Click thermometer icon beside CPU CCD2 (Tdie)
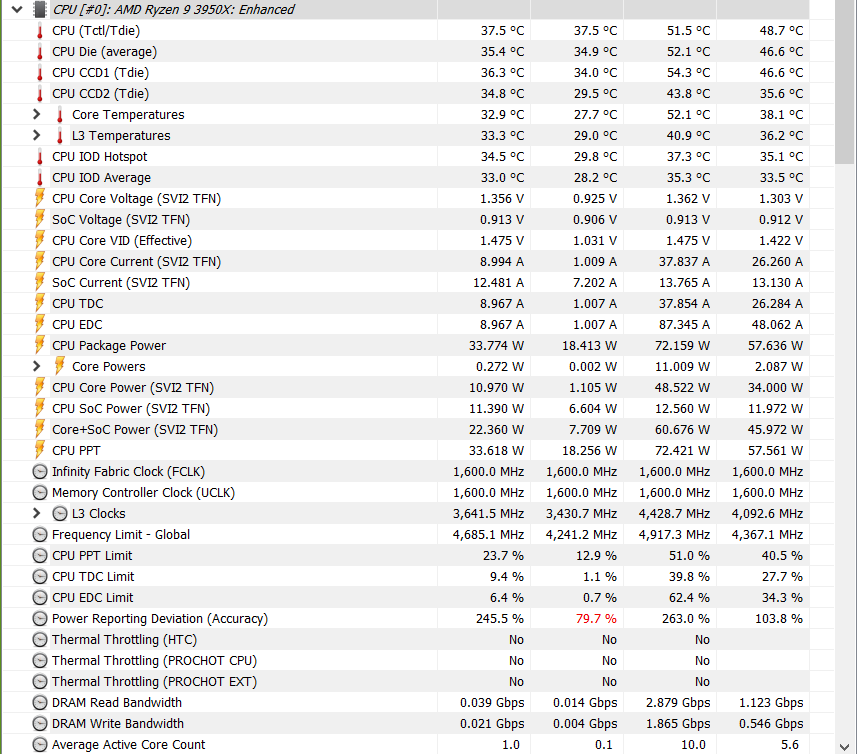The width and height of the screenshot is (857, 754). 40,95
